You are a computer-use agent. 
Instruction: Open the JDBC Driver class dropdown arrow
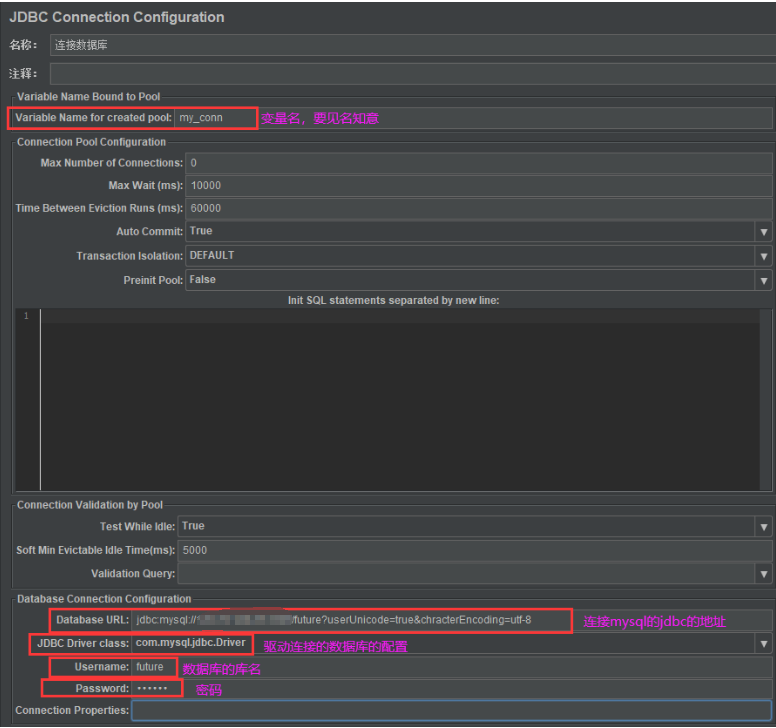click(x=764, y=643)
